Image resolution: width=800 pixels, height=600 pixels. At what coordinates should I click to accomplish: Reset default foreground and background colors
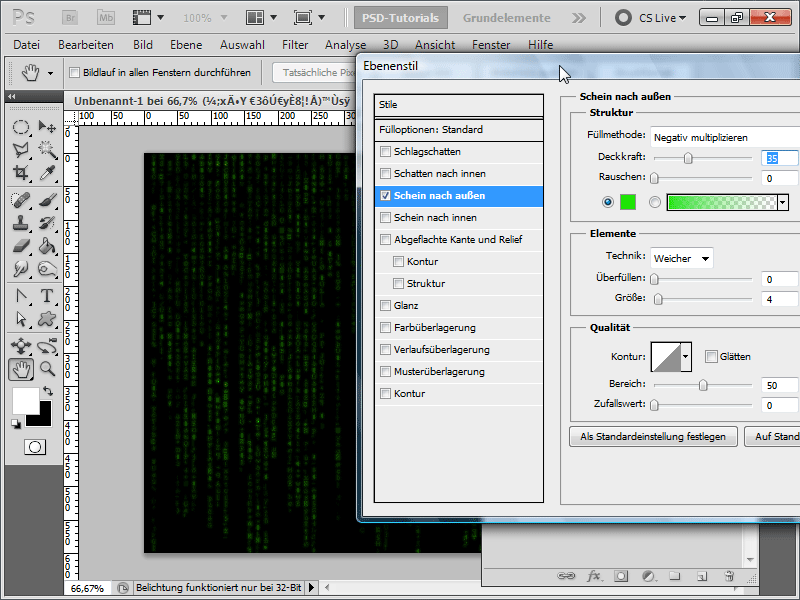pos(16,424)
